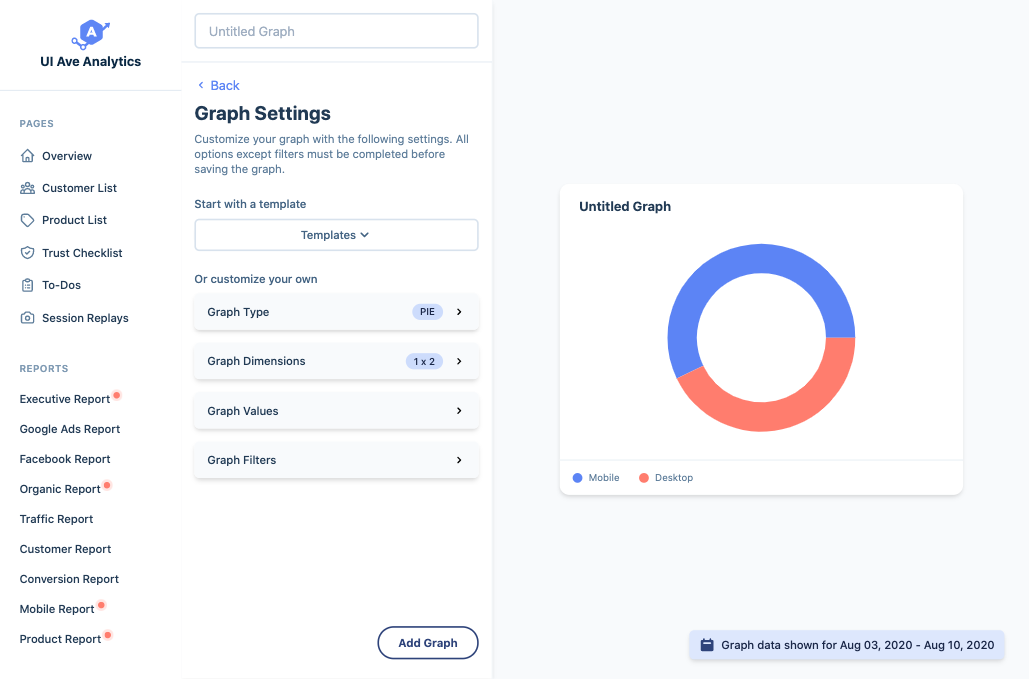Click the notification dot on Executive Report
Screen dimensions: 1029x679
pos(116,394)
